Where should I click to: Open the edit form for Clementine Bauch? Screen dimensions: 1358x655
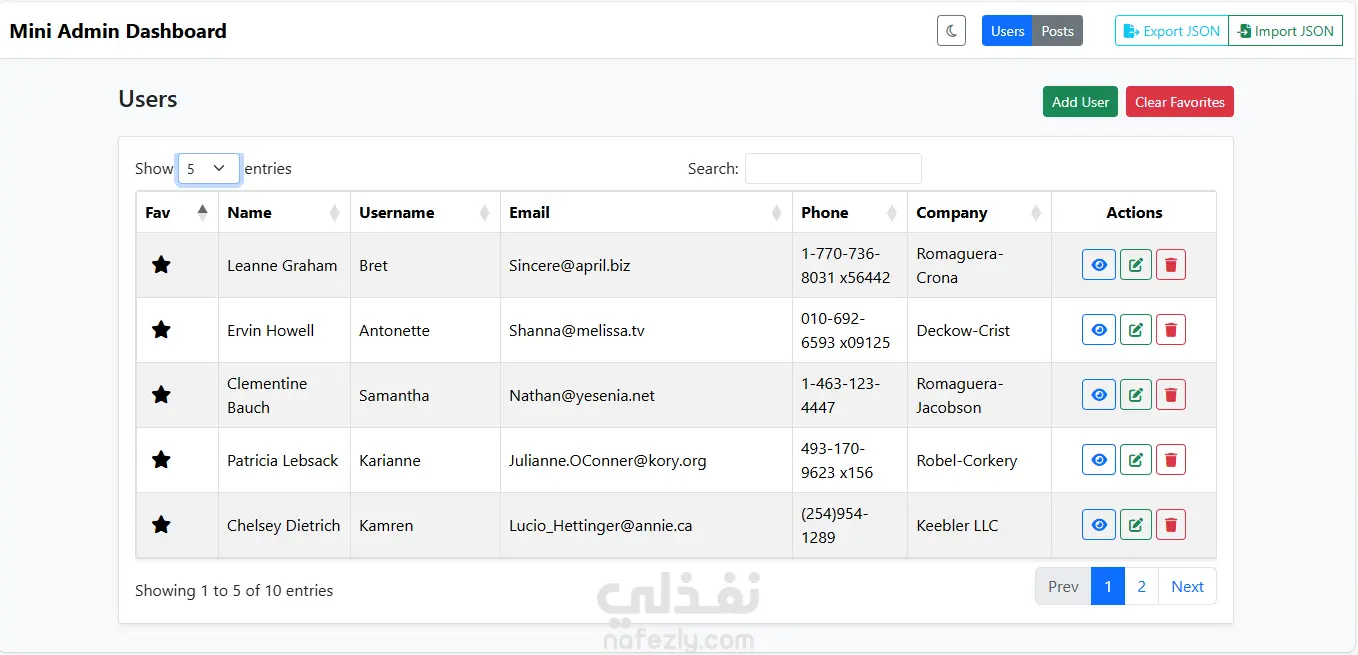pyautogui.click(x=1135, y=395)
